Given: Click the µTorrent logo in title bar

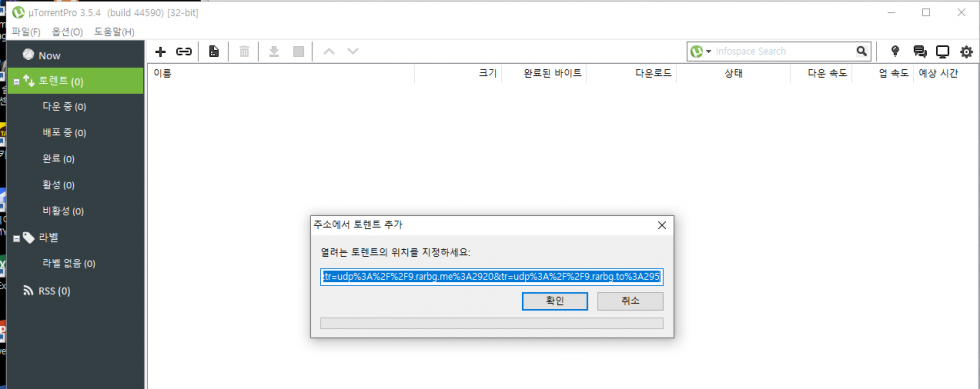Looking at the screenshot, I should click(18, 12).
